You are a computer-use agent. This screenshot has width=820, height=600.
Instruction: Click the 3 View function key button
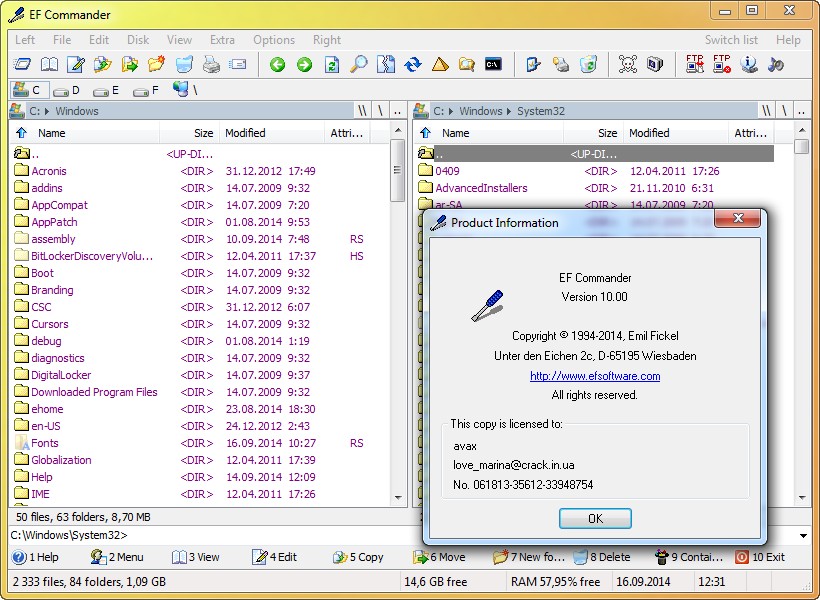pyautogui.click(x=196, y=557)
